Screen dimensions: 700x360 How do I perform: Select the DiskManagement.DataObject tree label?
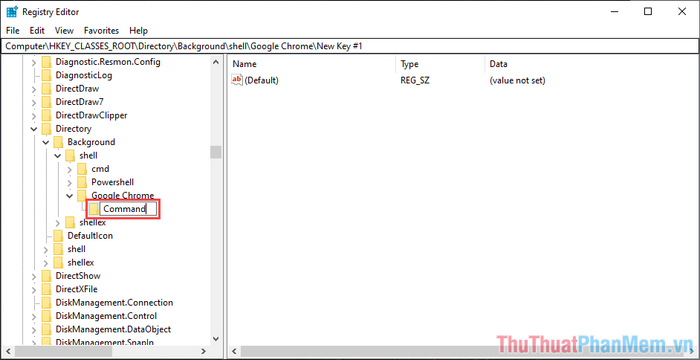click(x=113, y=330)
